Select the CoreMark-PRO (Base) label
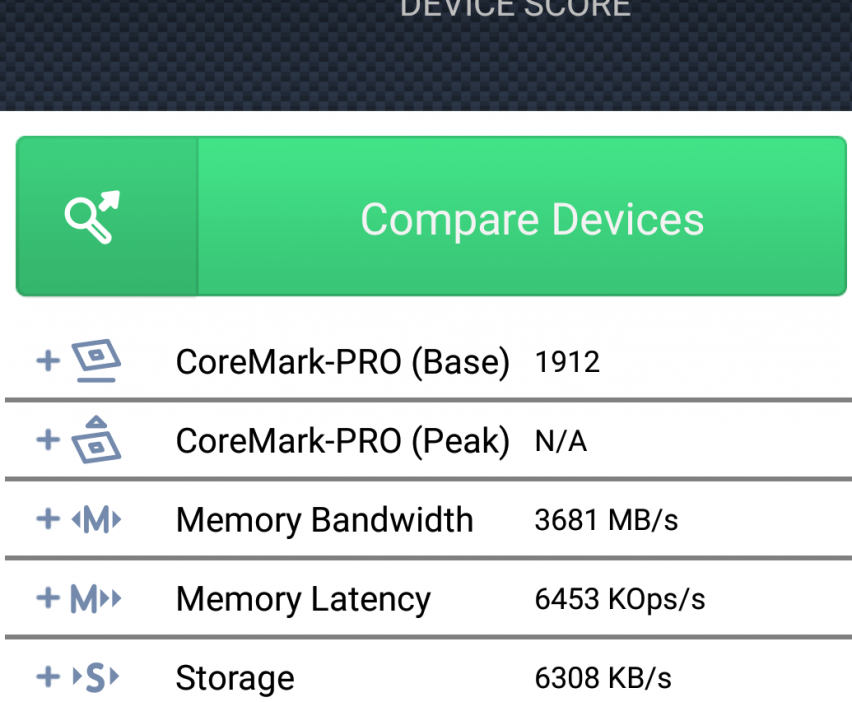Screen dimensions: 852x702 click(342, 362)
